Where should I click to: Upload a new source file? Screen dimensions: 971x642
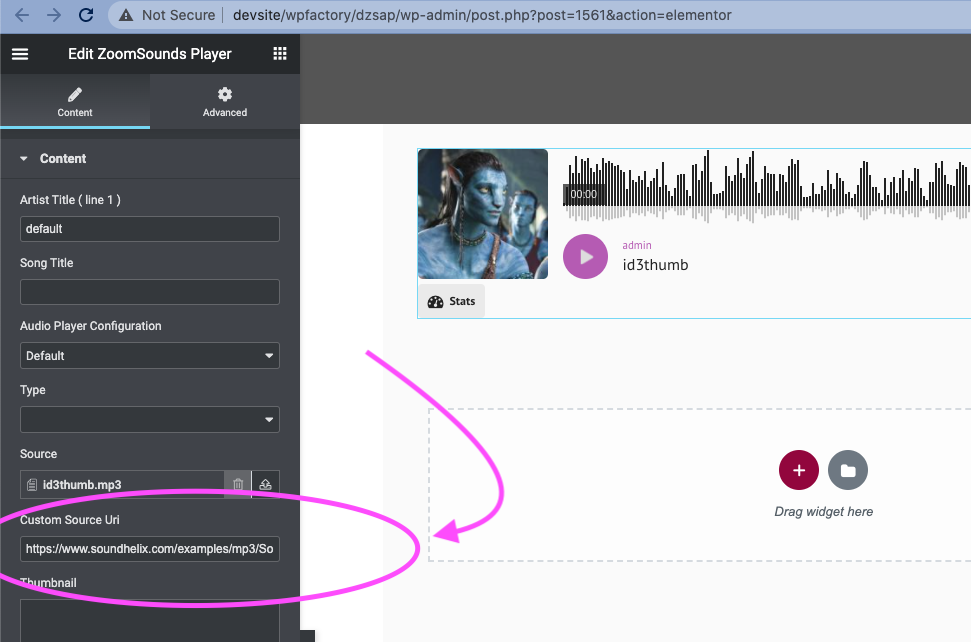coord(266,484)
